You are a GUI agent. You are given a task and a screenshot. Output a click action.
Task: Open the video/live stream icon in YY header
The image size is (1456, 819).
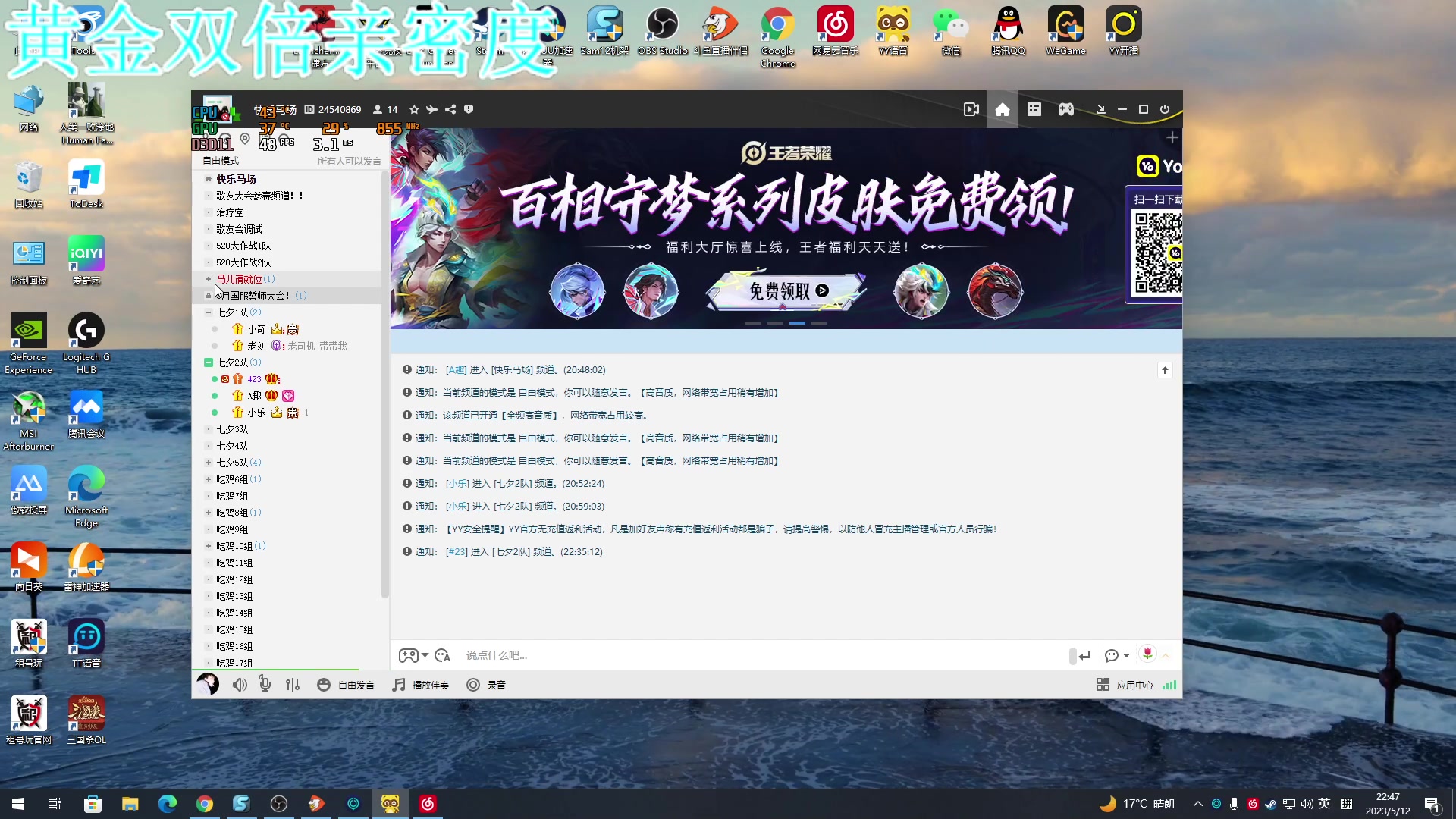(971, 109)
